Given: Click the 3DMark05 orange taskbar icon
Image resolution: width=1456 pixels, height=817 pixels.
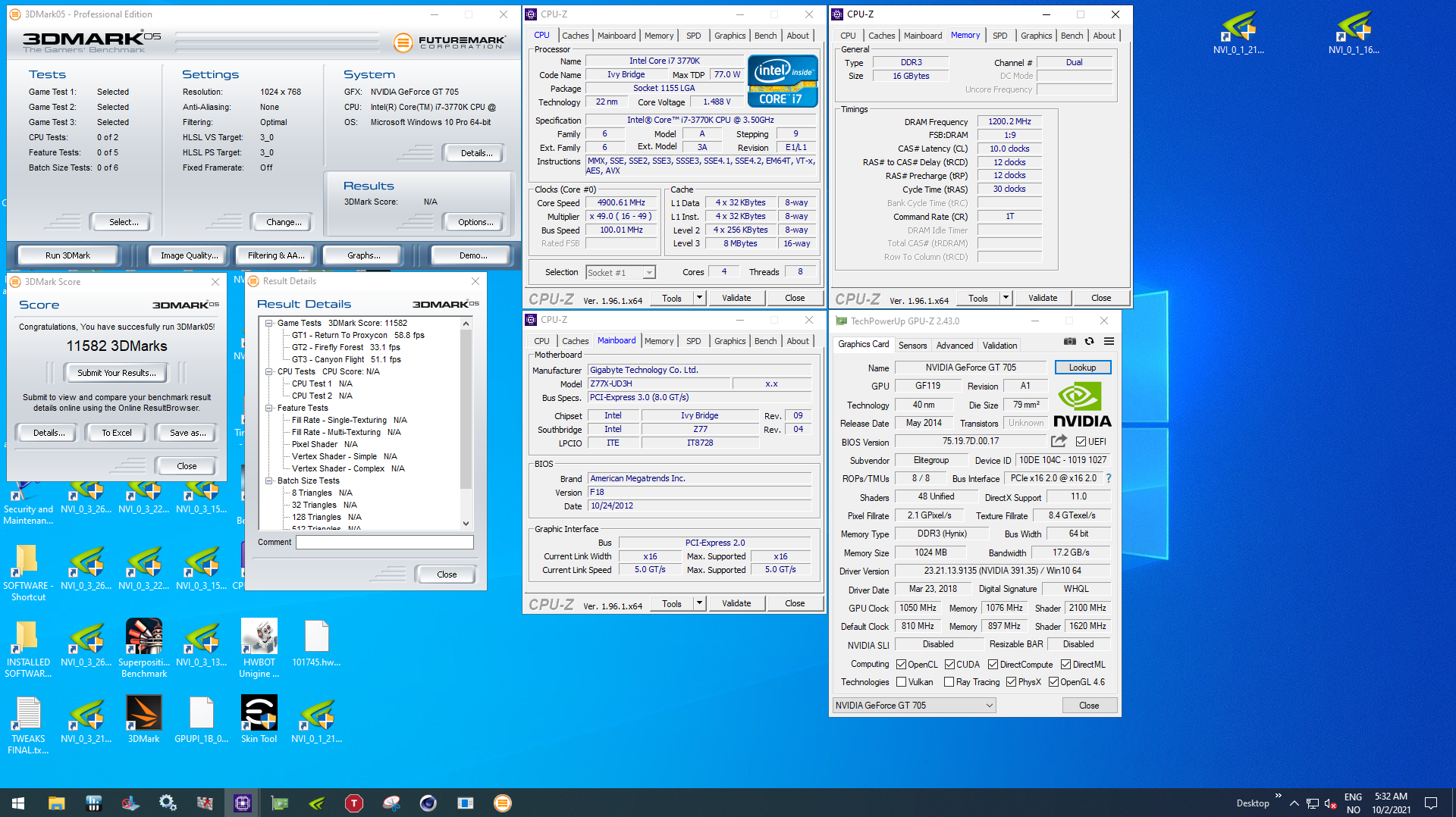Looking at the screenshot, I should tap(503, 803).
